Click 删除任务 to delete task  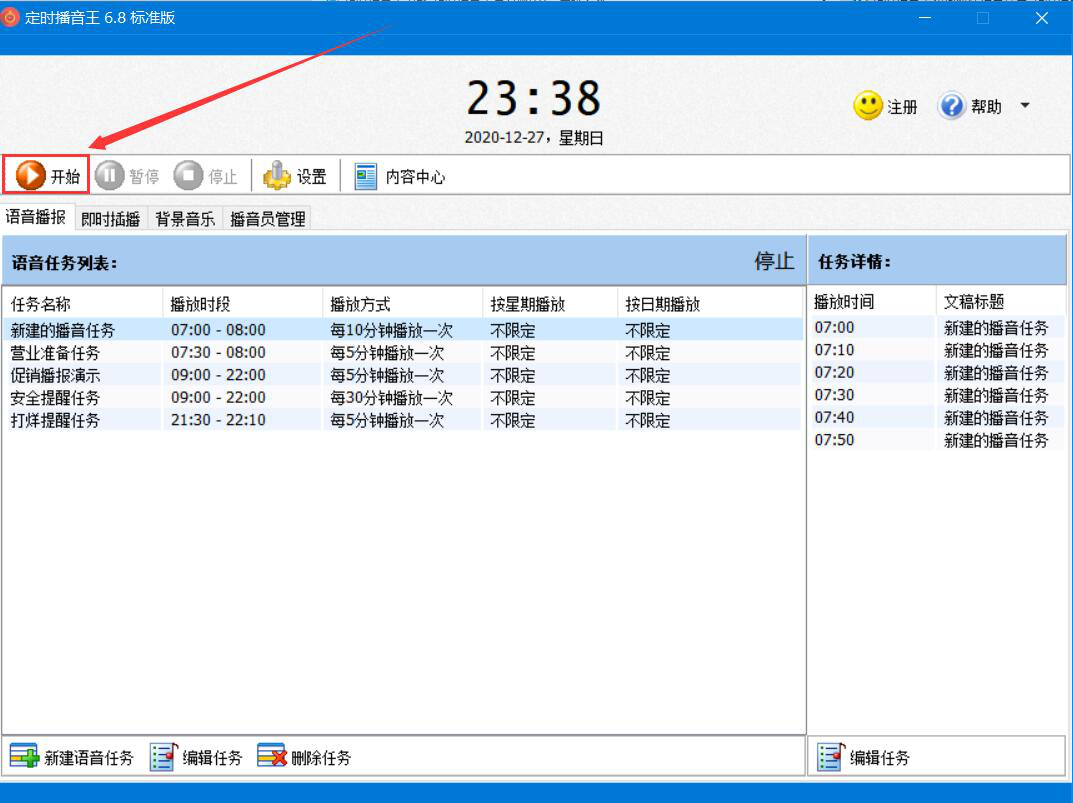[x=305, y=757]
